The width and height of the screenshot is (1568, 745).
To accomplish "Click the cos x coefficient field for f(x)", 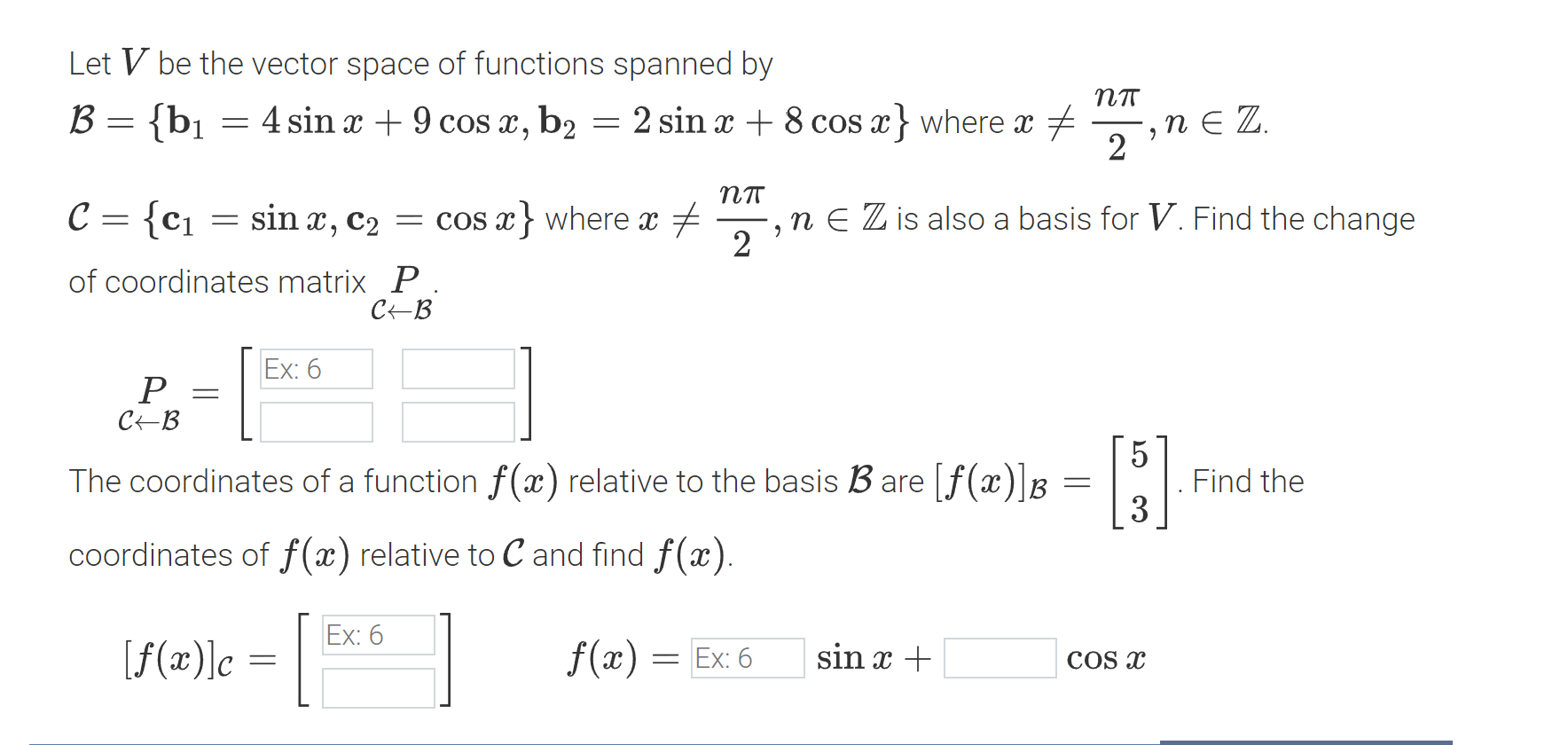I will pos(1000,658).
